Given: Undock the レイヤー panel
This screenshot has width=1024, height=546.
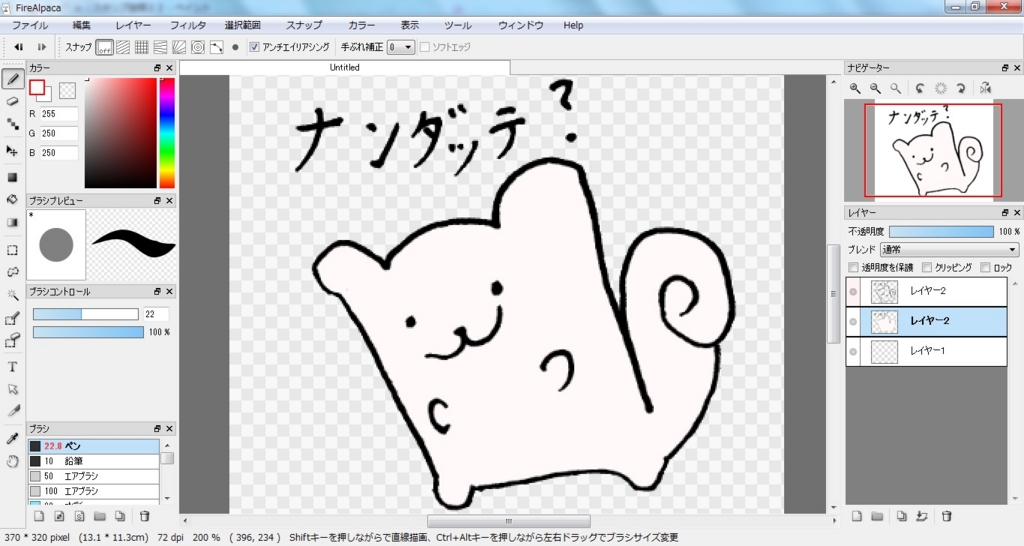Looking at the screenshot, I should tap(1005, 213).
